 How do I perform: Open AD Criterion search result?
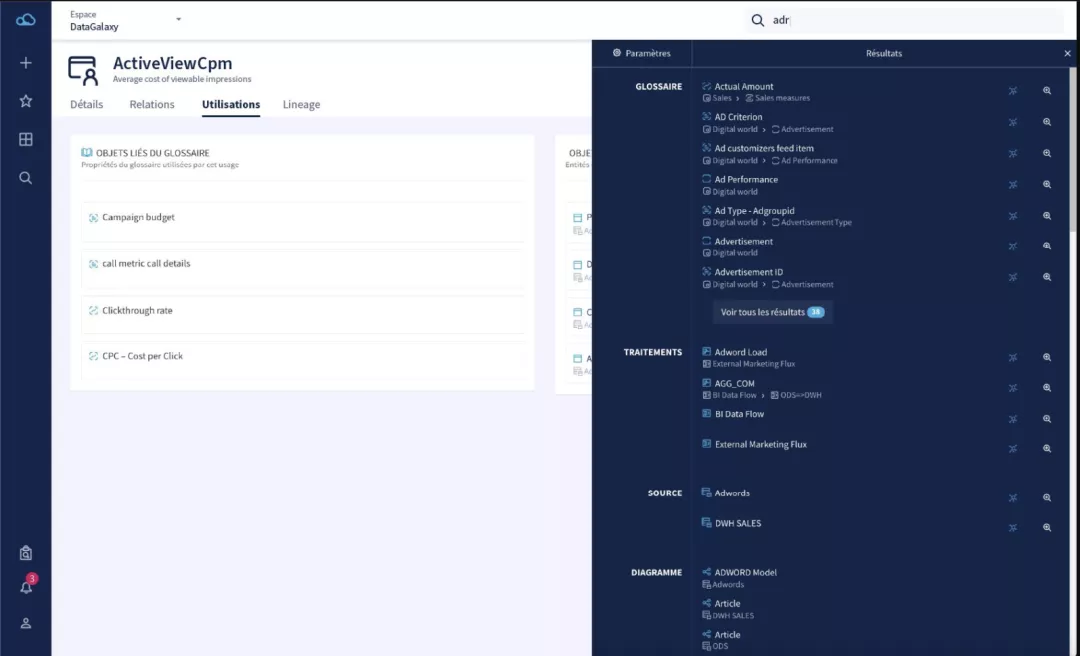(738, 116)
